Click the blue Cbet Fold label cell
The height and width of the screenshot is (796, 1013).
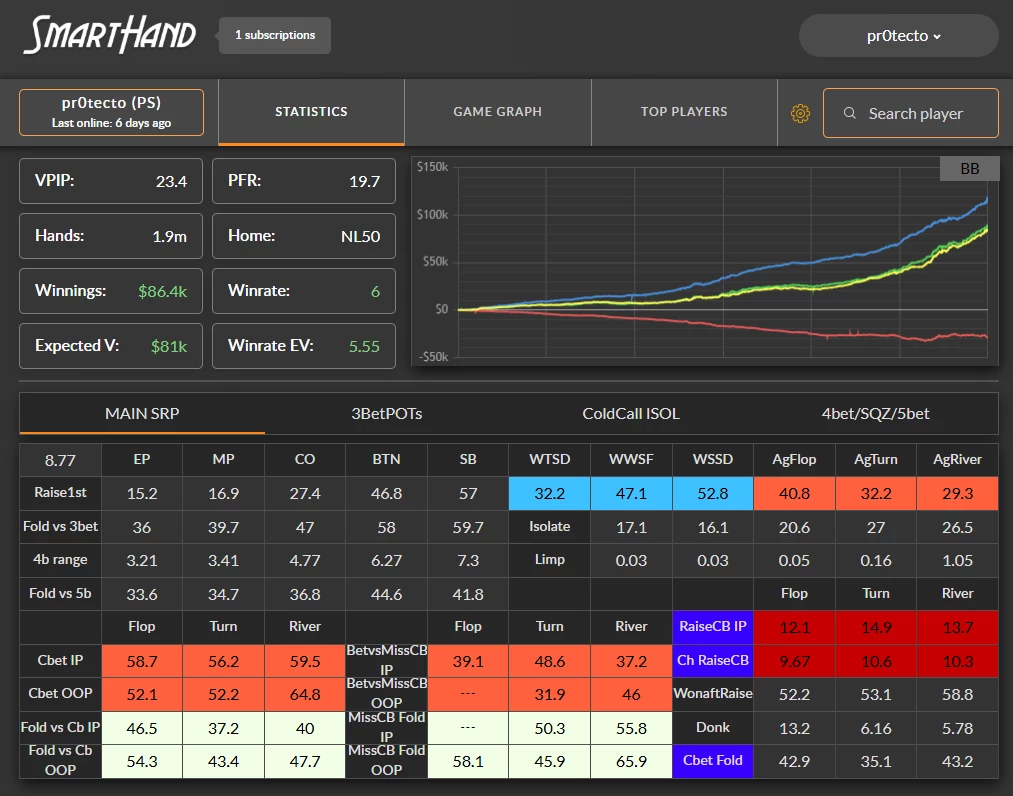click(713, 760)
